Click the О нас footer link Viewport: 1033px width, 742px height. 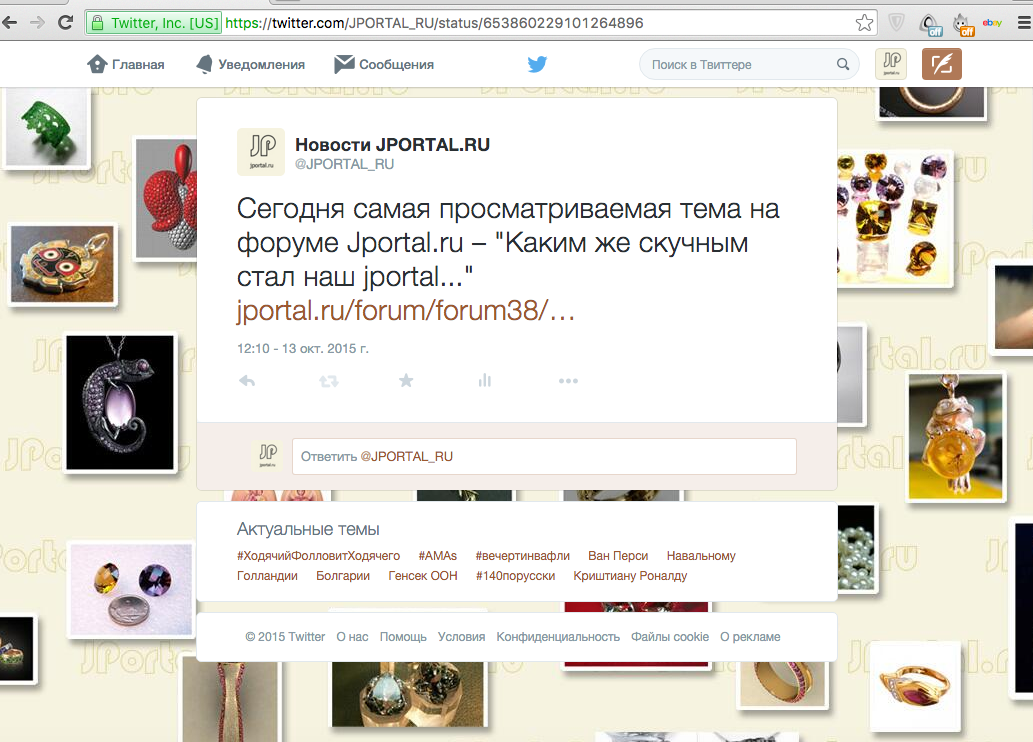click(352, 637)
